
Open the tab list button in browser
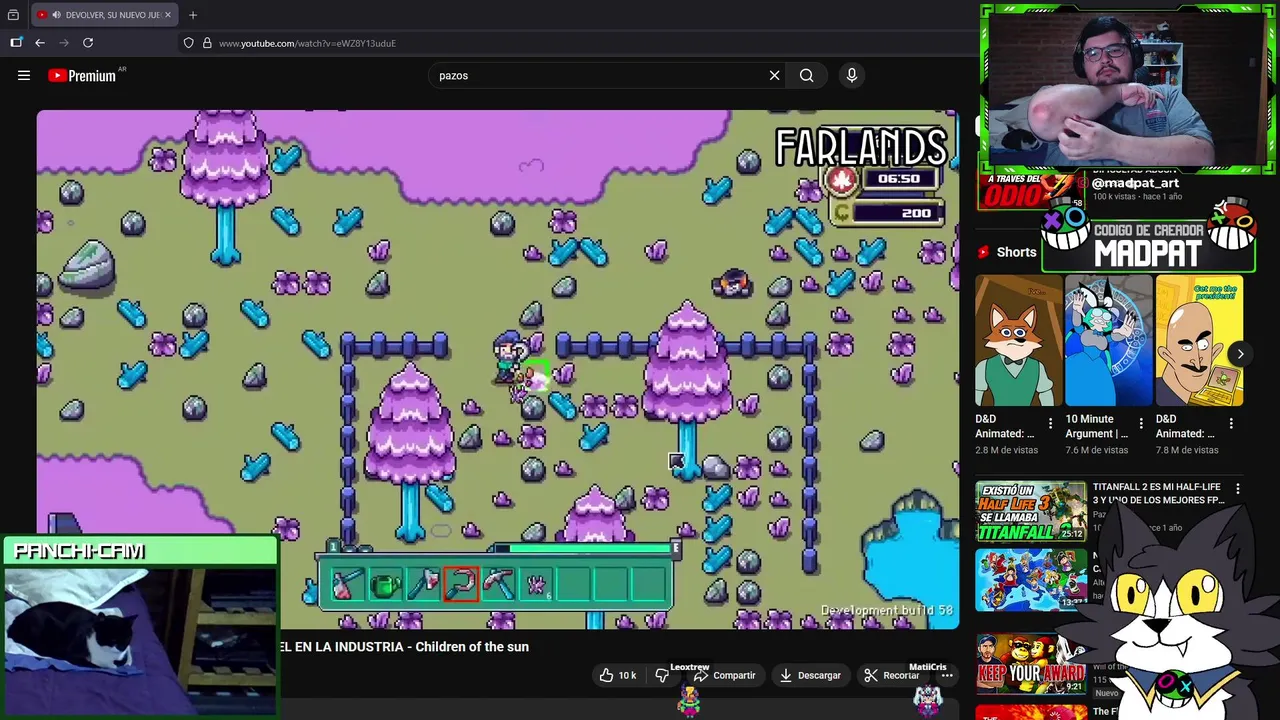13,15
